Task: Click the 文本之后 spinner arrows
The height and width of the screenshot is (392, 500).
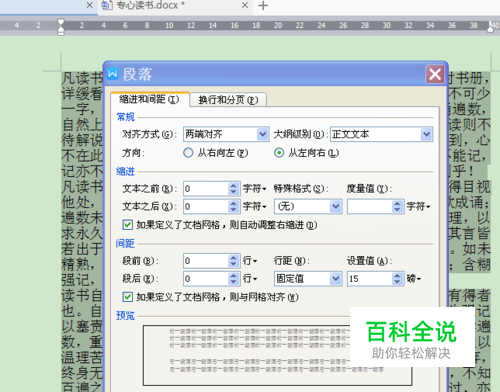Action: coord(234,206)
